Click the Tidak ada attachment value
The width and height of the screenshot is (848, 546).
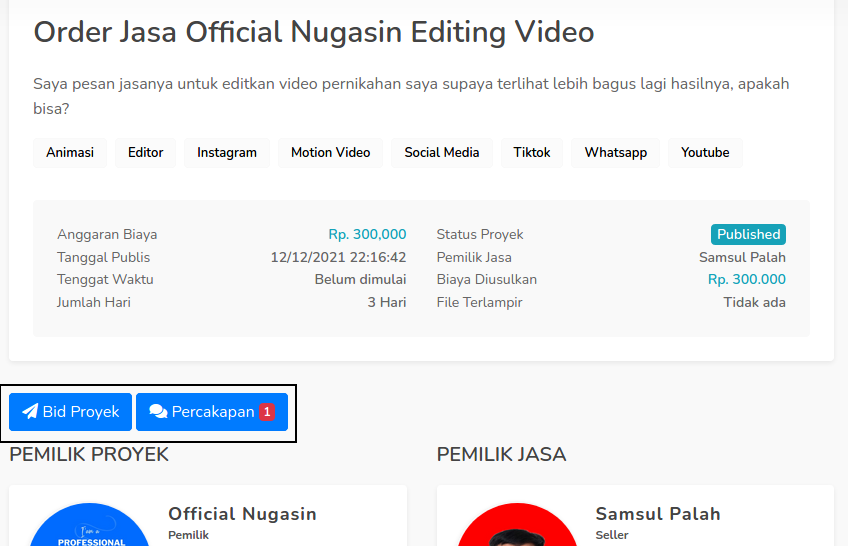pos(754,302)
